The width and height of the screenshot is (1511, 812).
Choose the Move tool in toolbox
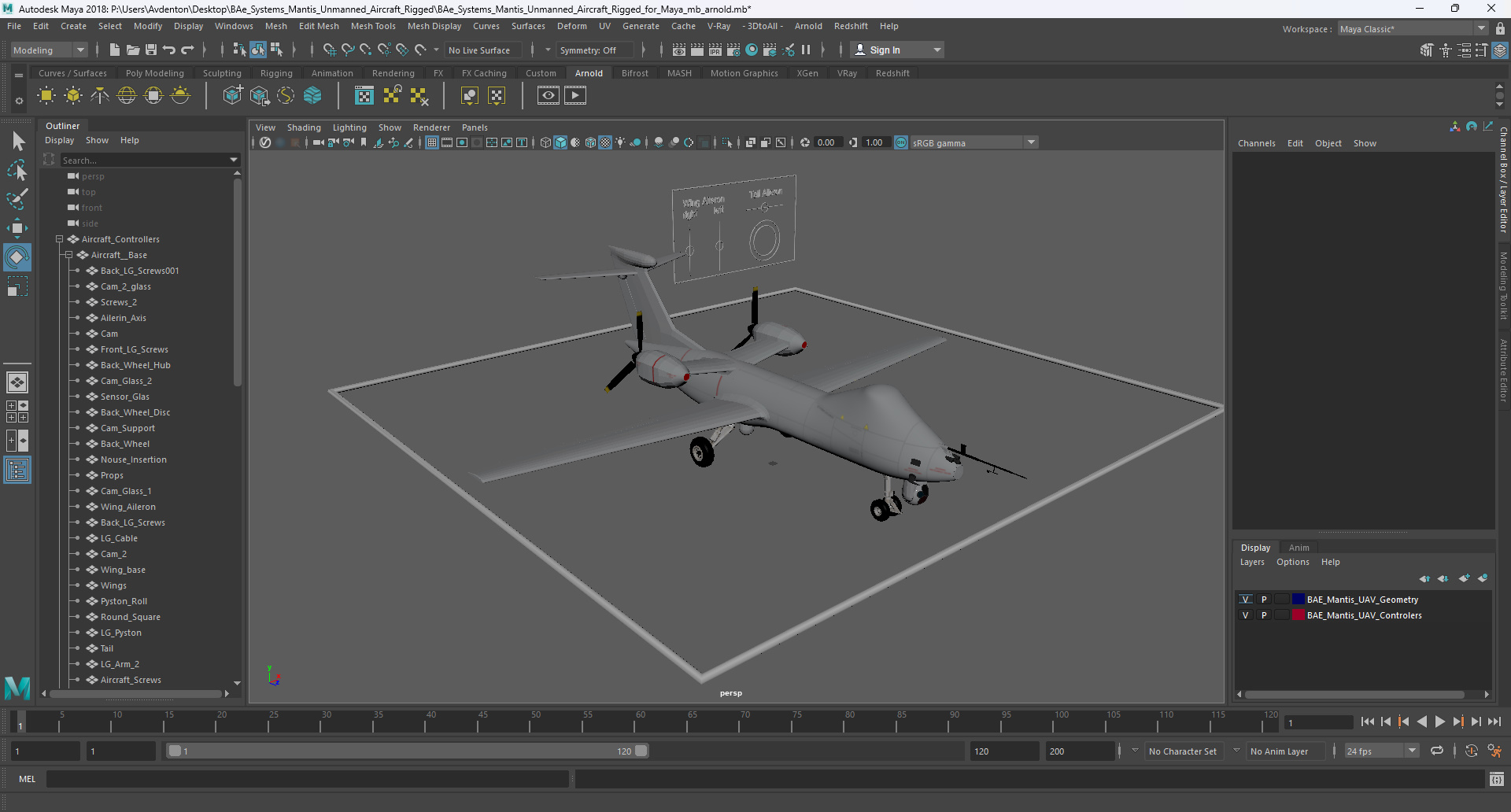pyautogui.click(x=17, y=228)
